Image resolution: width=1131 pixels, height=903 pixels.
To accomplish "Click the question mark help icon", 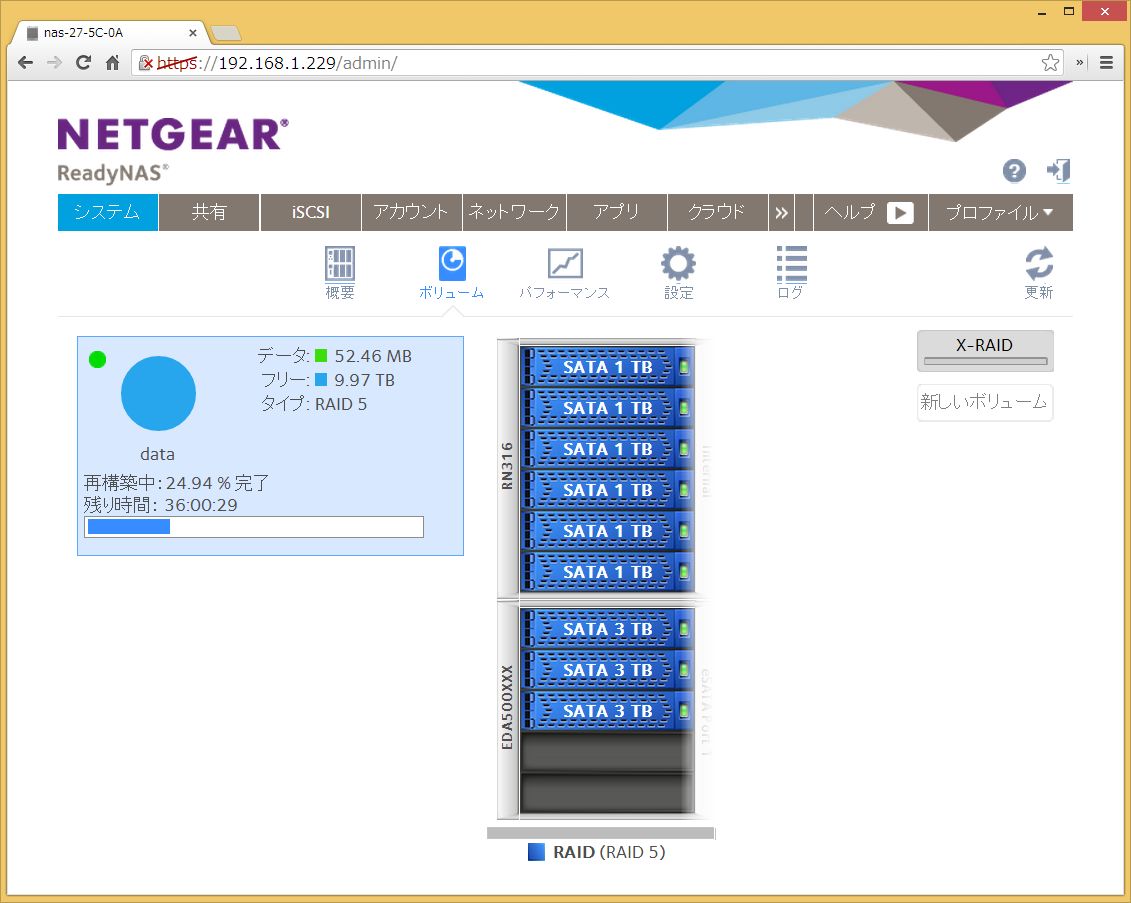I will click(1014, 171).
